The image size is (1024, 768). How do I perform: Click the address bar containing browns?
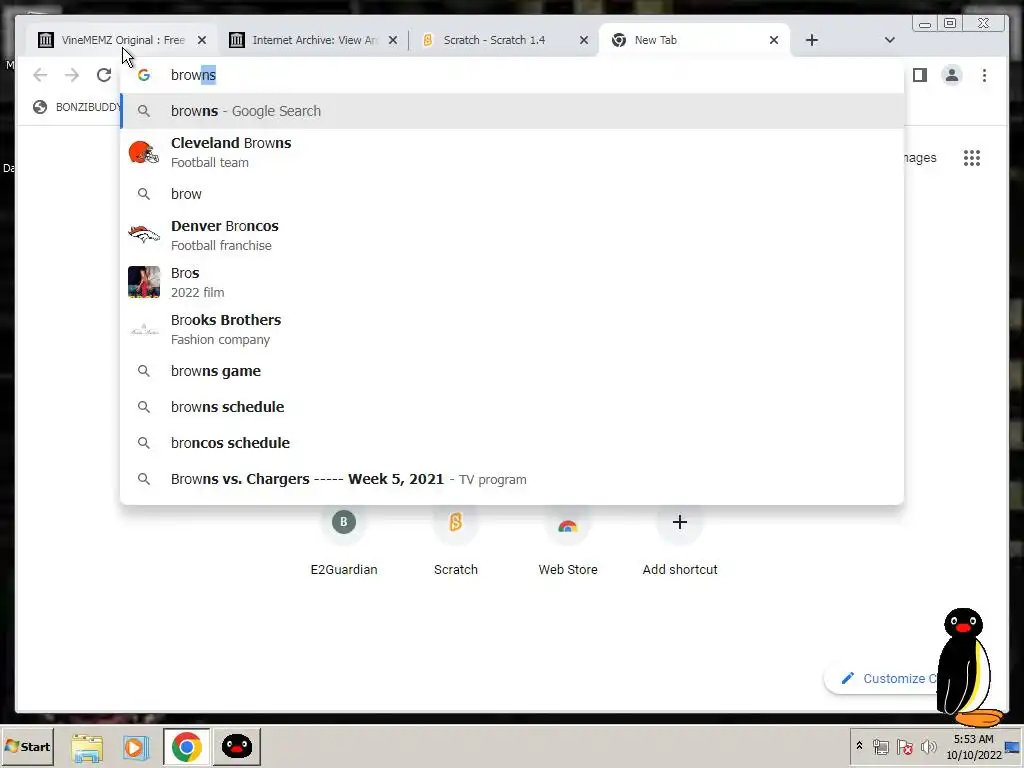(x=512, y=75)
